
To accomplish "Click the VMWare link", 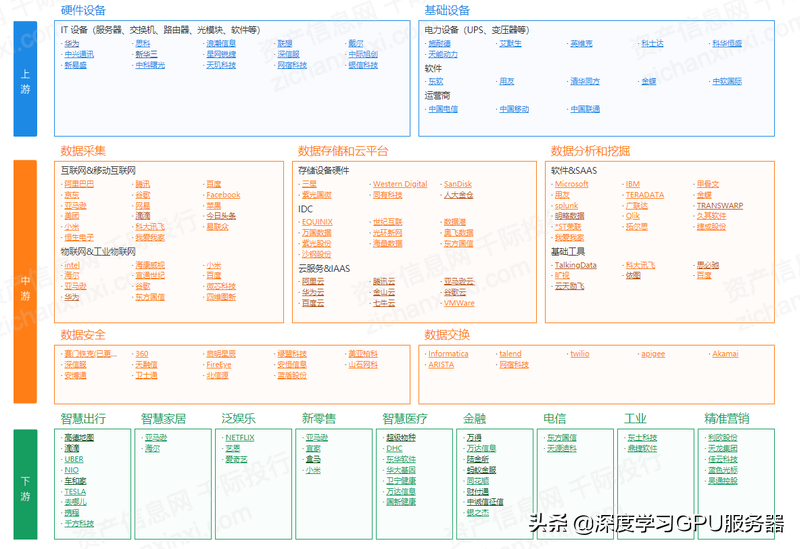I will click(459, 303).
